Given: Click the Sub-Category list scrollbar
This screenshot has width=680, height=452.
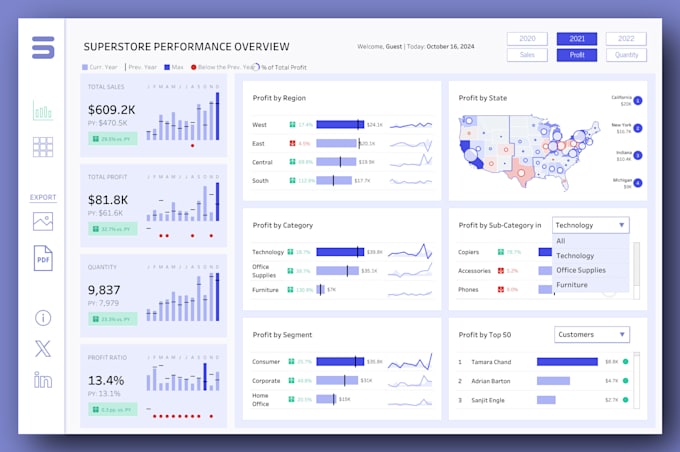Looking at the screenshot, I should (x=636, y=271).
